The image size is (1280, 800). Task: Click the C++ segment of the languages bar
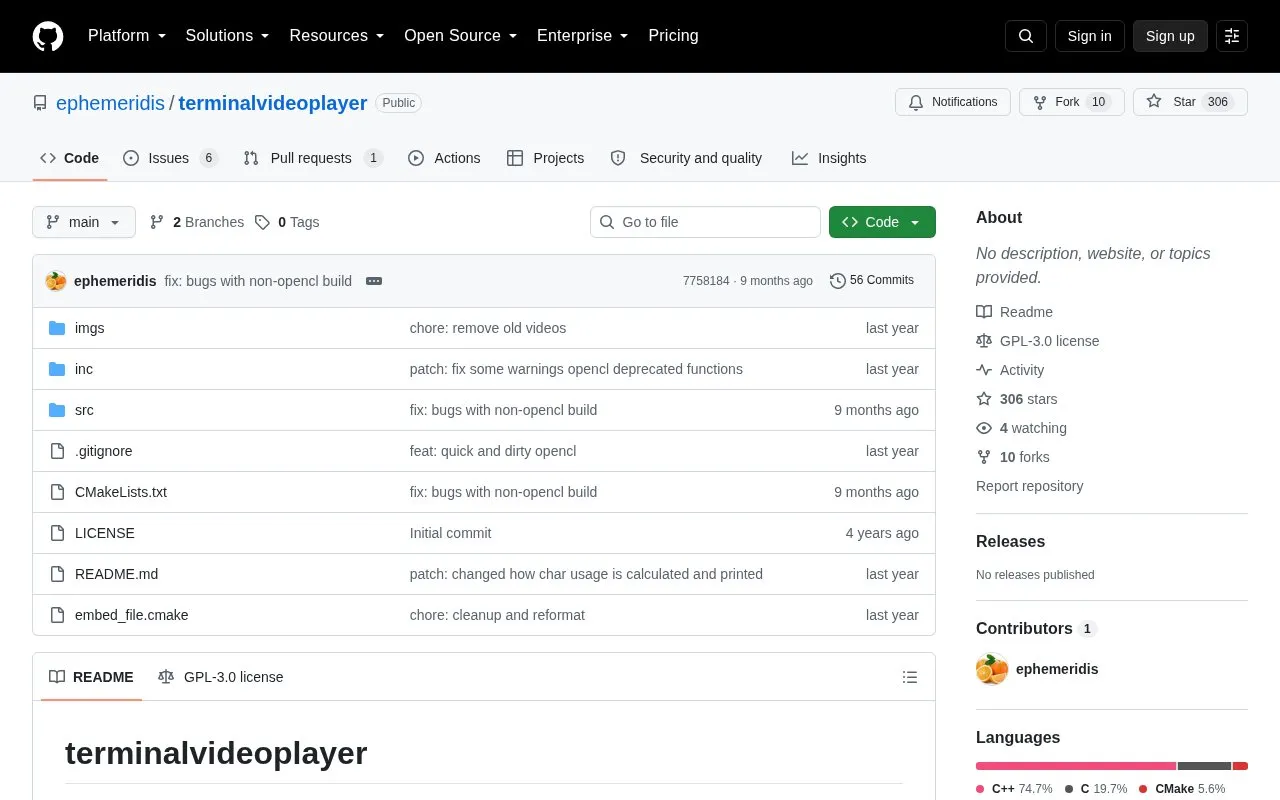(1076, 766)
